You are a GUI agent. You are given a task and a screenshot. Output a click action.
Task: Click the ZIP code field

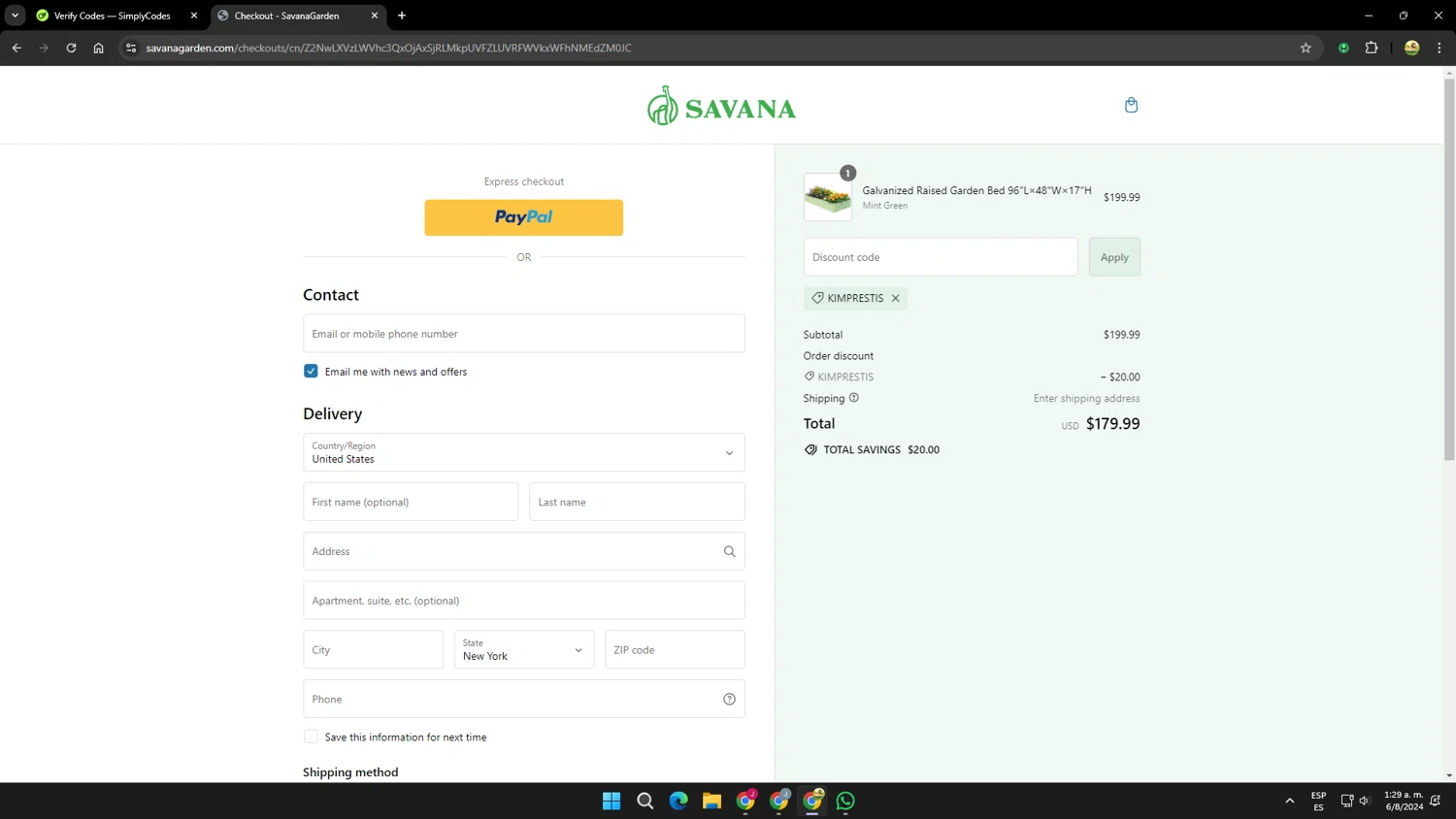click(675, 649)
